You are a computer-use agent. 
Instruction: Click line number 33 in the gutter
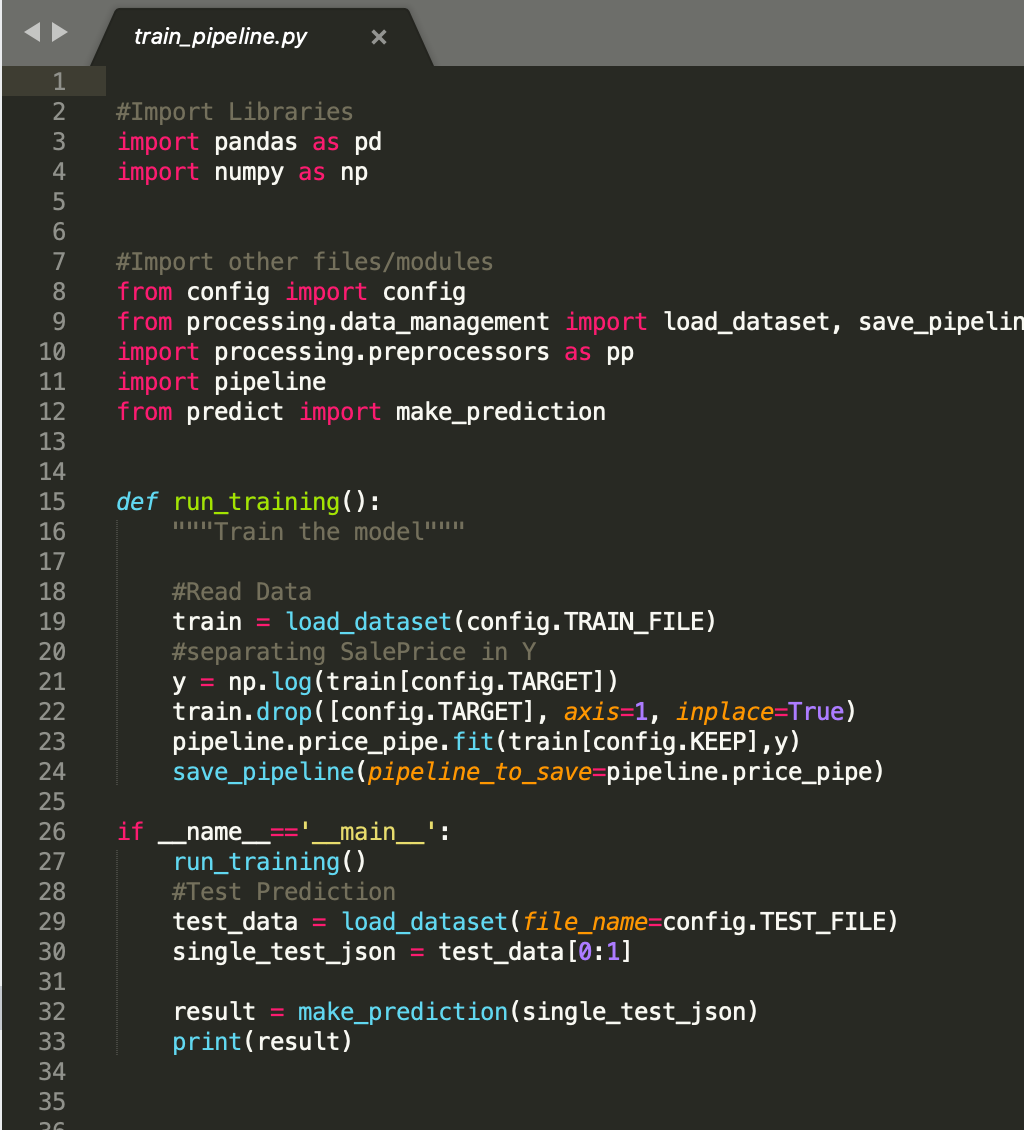[57, 1041]
